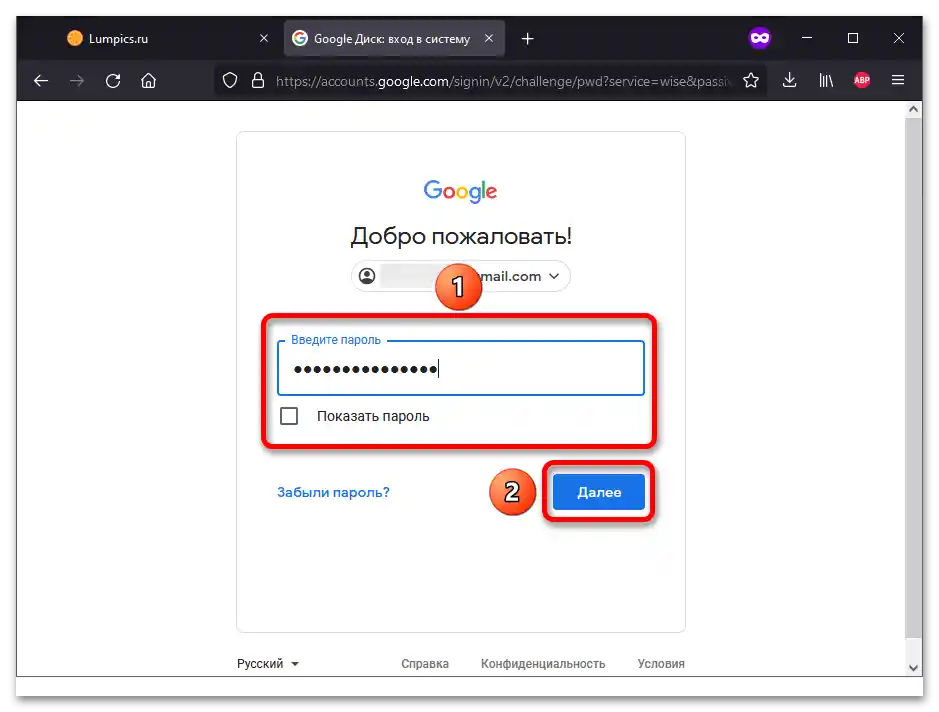939x712 pixels.
Task: Click the vertical scrollbar thumb
Action: coord(913,378)
